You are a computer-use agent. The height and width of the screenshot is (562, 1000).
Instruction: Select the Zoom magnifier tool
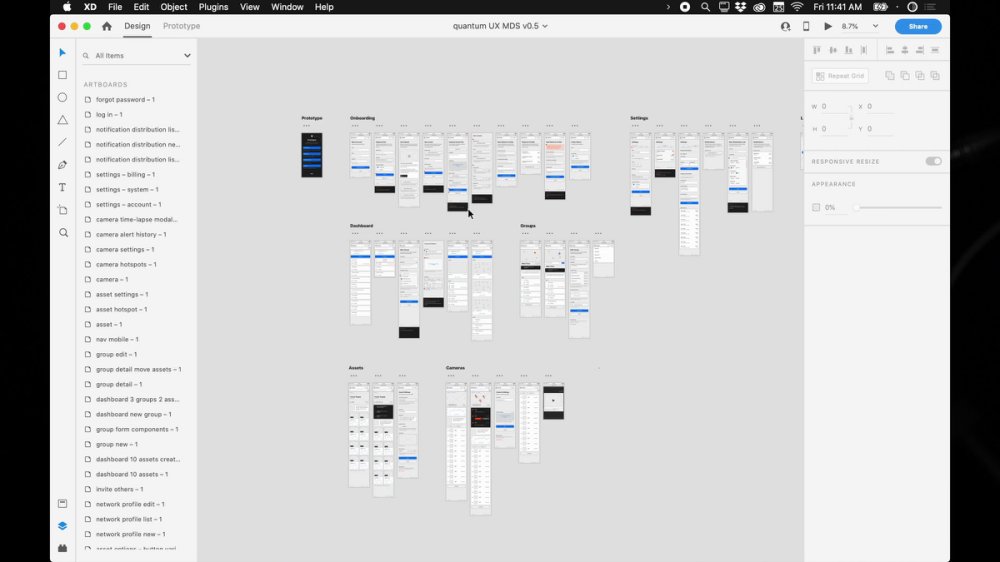tap(63, 233)
